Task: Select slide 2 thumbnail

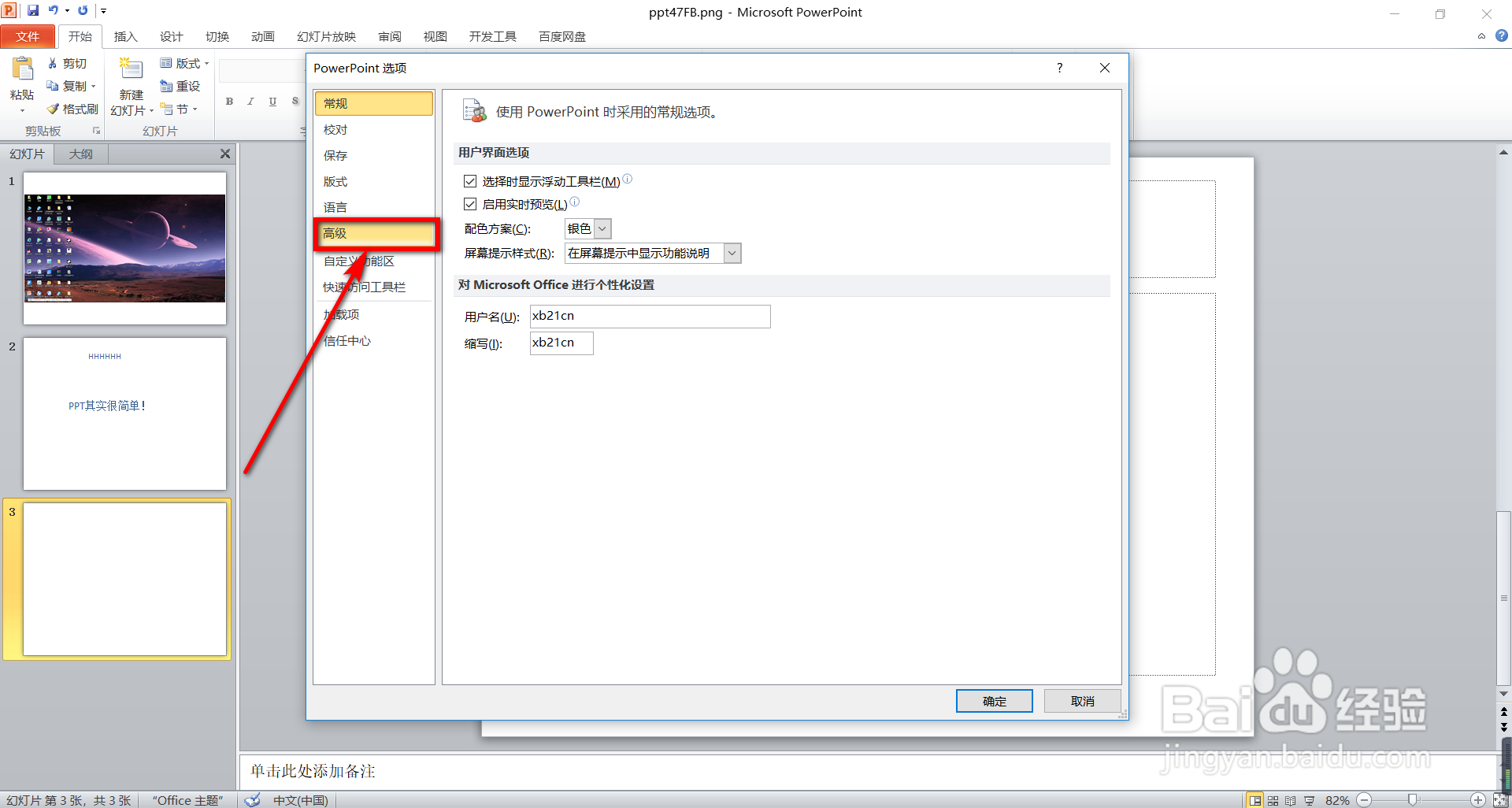Action: (x=125, y=413)
